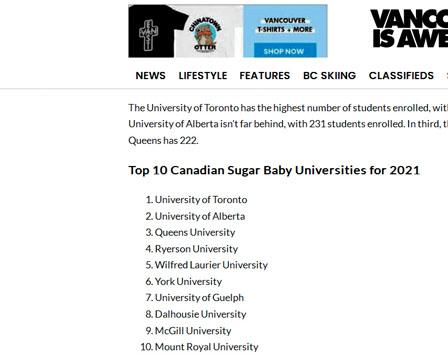This screenshot has height=363, width=448.
Task: Open the CLASSIFIEDS menu item
Action: 401,76
